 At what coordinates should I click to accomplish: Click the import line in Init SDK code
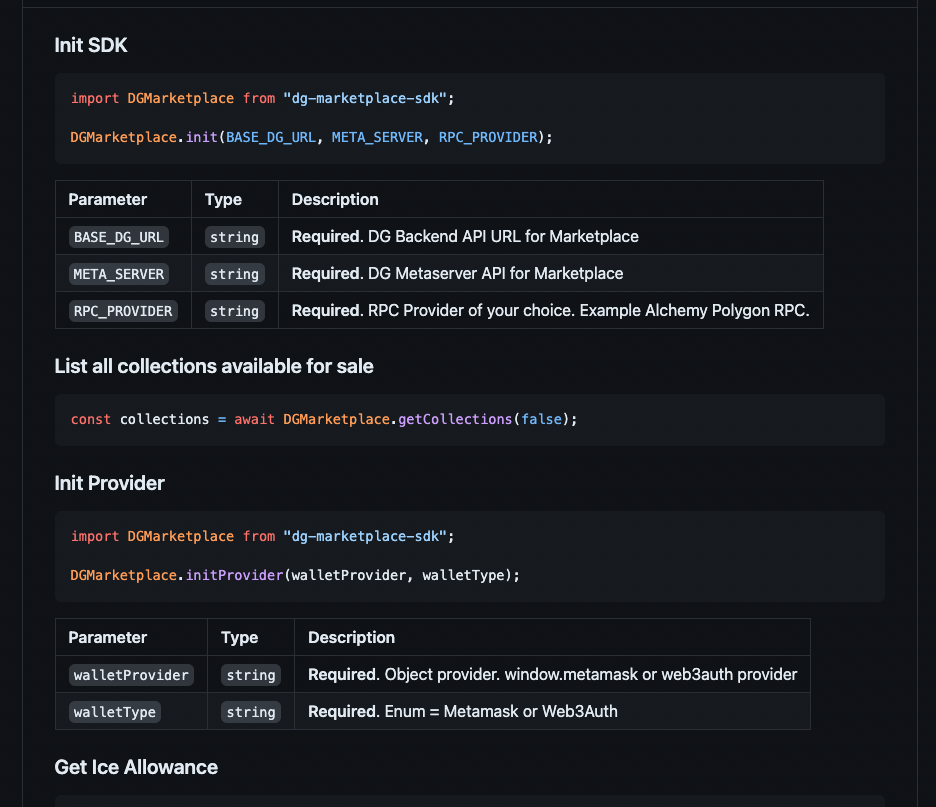[x=263, y=98]
